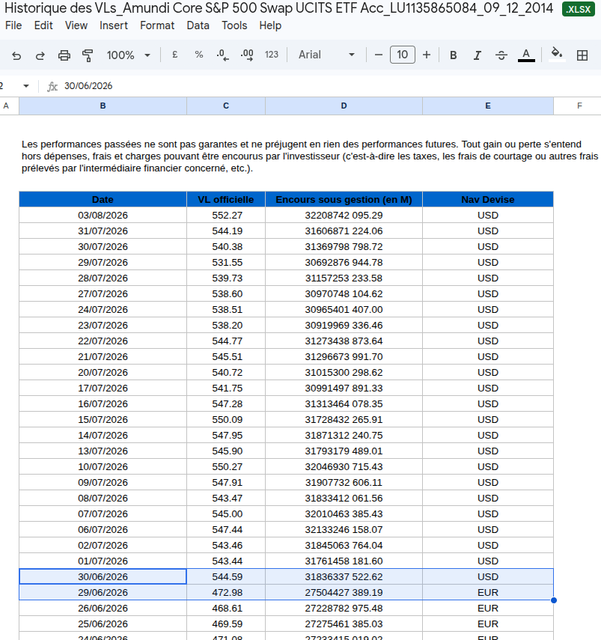601x640 pixels.
Task: Click the Date header cell
Action: coord(103,200)
